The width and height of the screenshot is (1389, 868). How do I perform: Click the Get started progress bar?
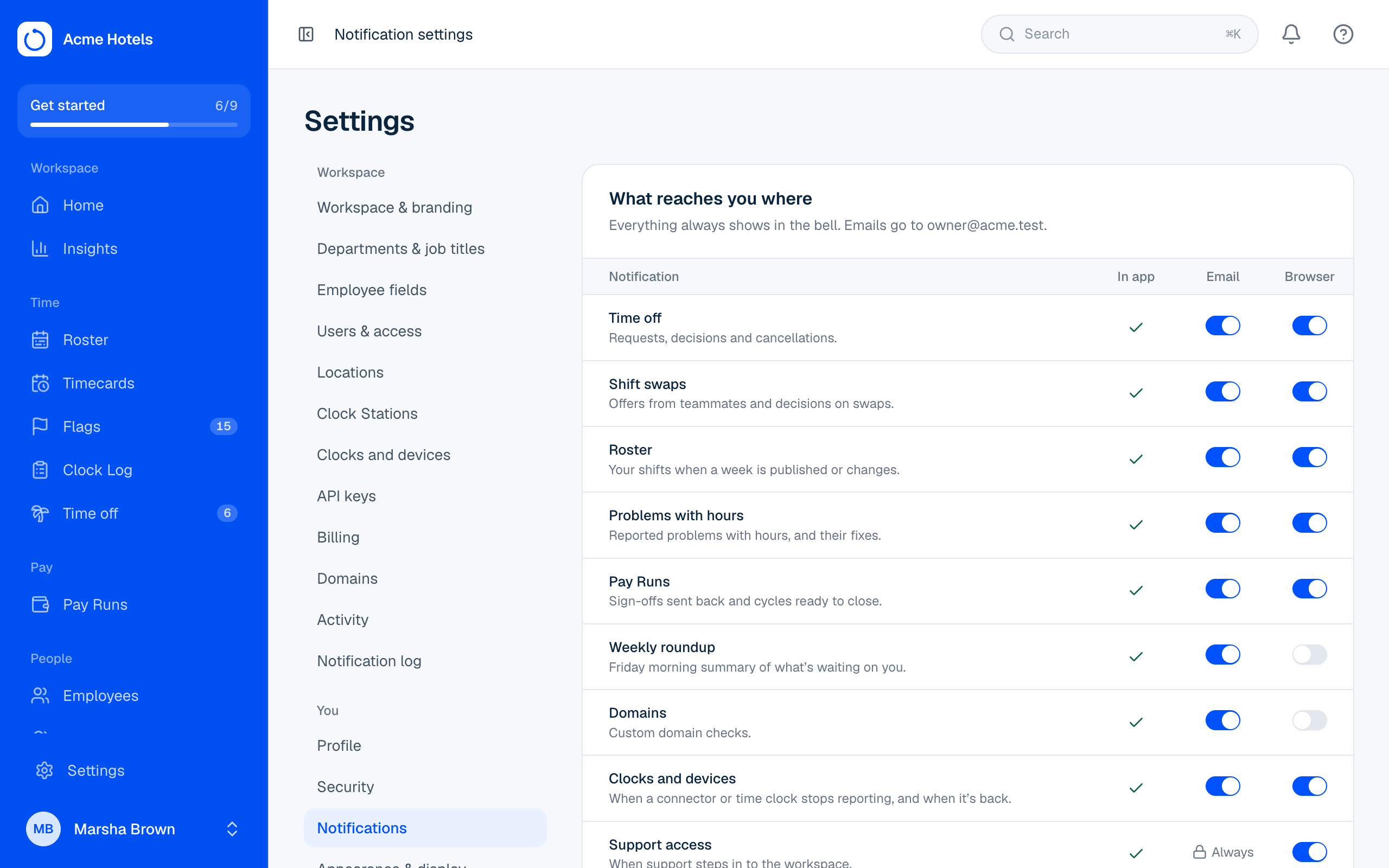pos(133,125)
